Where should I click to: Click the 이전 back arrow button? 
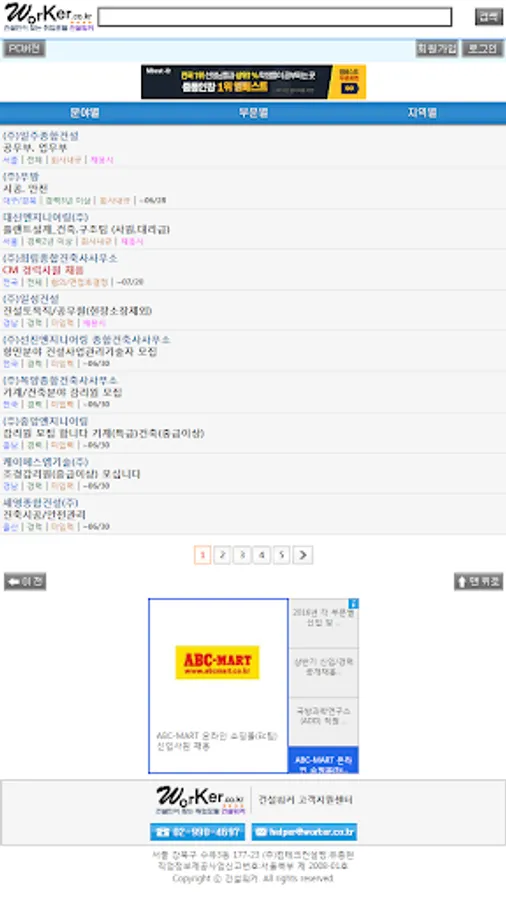pos(25,581)
